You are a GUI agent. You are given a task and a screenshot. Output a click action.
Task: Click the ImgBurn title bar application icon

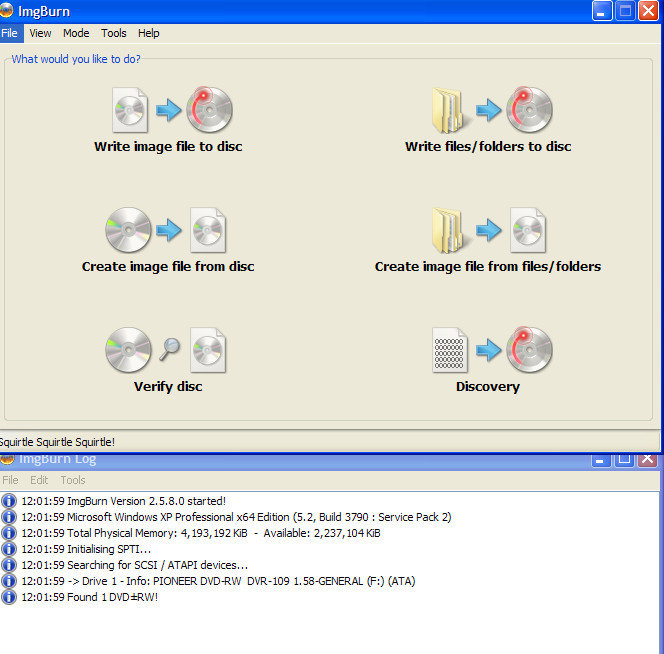click(6, 11)
